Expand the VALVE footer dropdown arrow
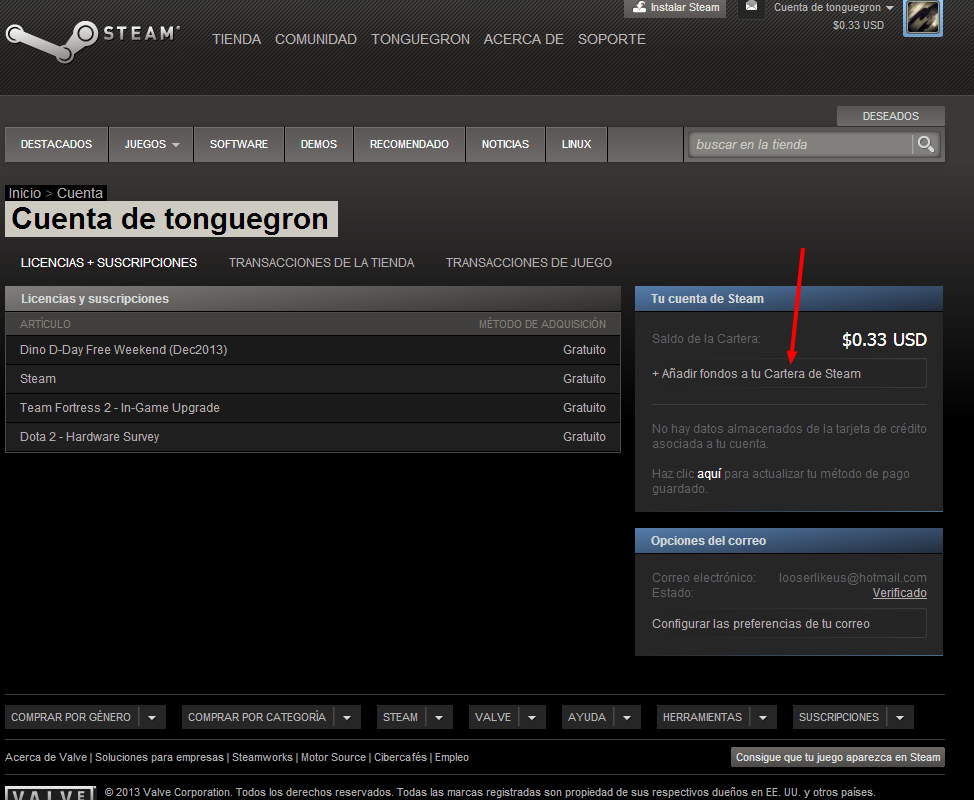The width and height of the screenshot is (974, 800). [x=532, y=717]
